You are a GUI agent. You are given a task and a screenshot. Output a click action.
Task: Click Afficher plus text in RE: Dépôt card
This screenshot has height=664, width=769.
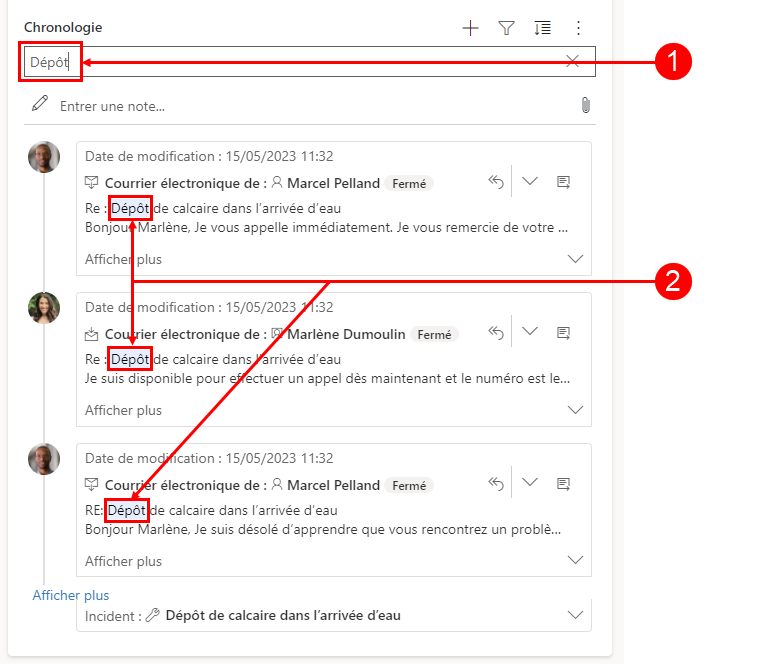123,561
